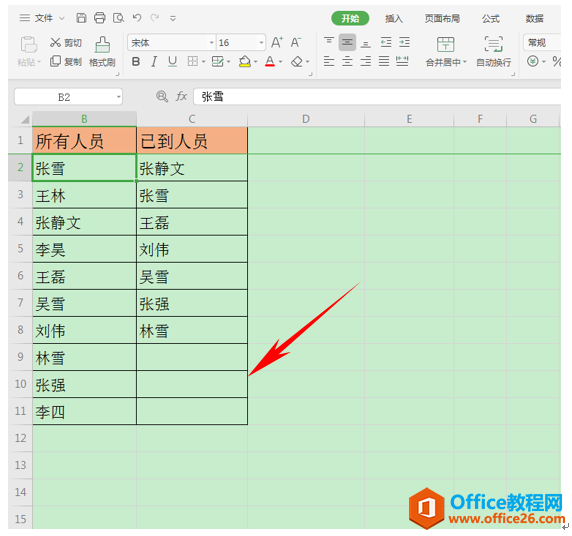
Task: Expand quick access toolbar customization arrow
Action: tap(173, 18)
